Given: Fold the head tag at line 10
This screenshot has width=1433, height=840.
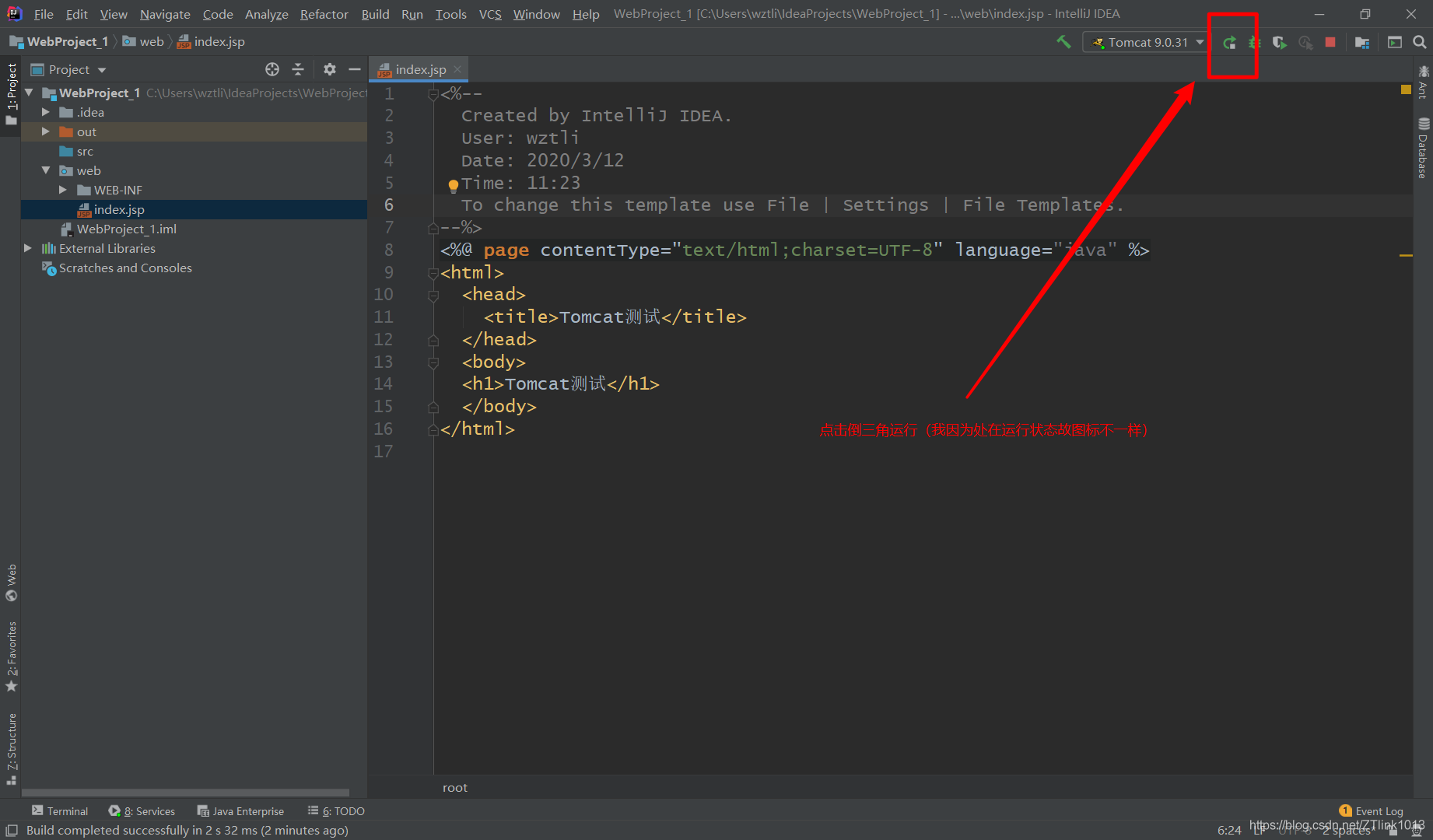Looking at the screenshot, I should pos(433,295).
